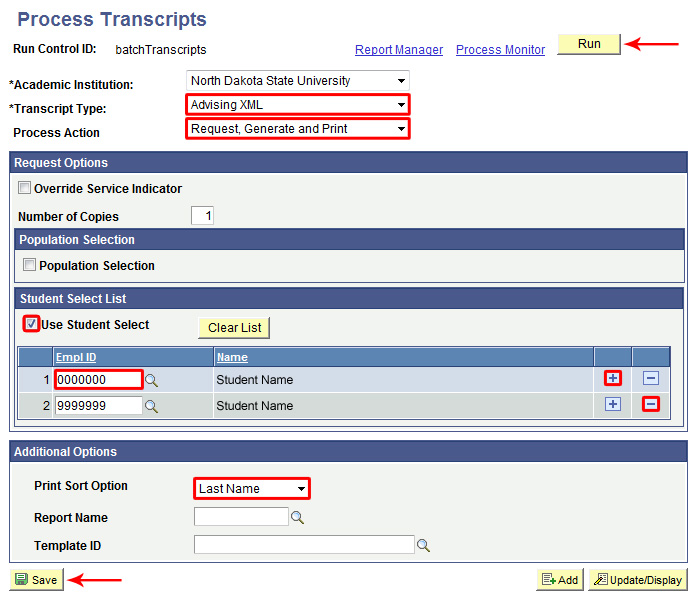
Task: Add row using plus icon in row 2
Action: 613,404
